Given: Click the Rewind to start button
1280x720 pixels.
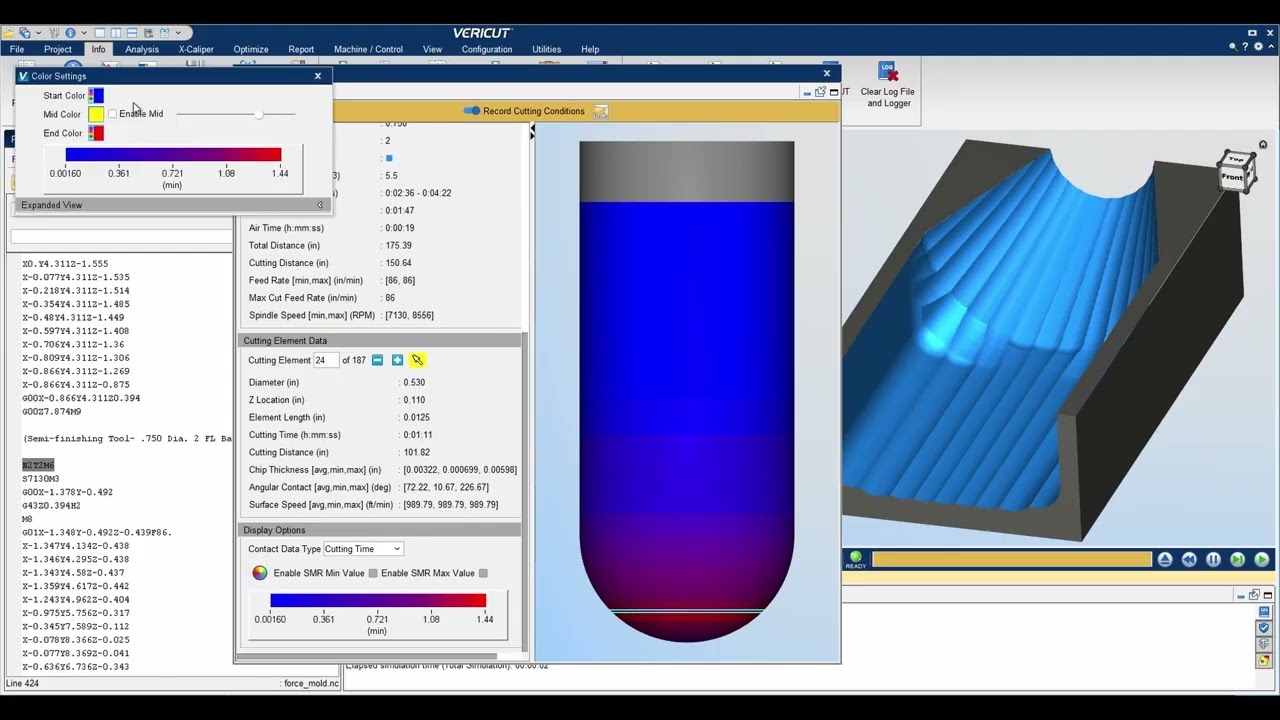Looking at the screenshot, I should click(1189, 560).
